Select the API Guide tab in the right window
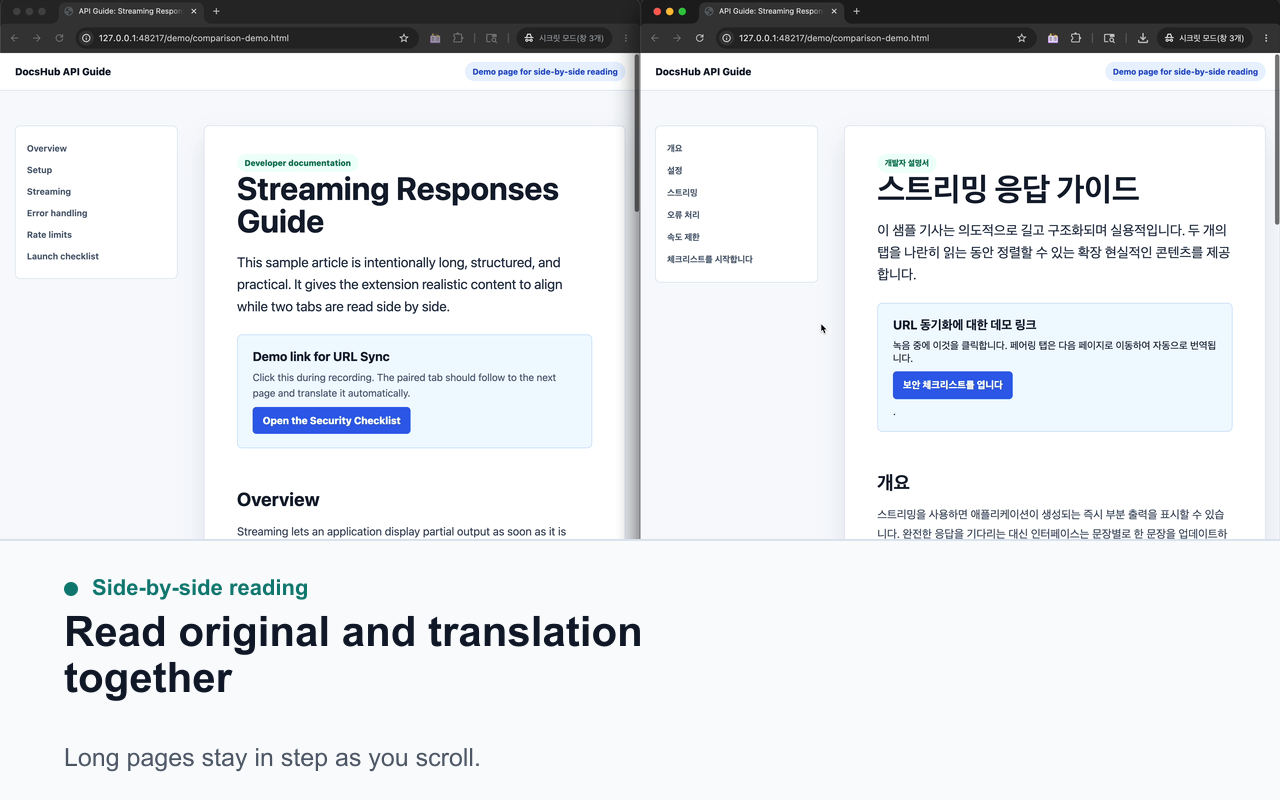 point(770,11)
